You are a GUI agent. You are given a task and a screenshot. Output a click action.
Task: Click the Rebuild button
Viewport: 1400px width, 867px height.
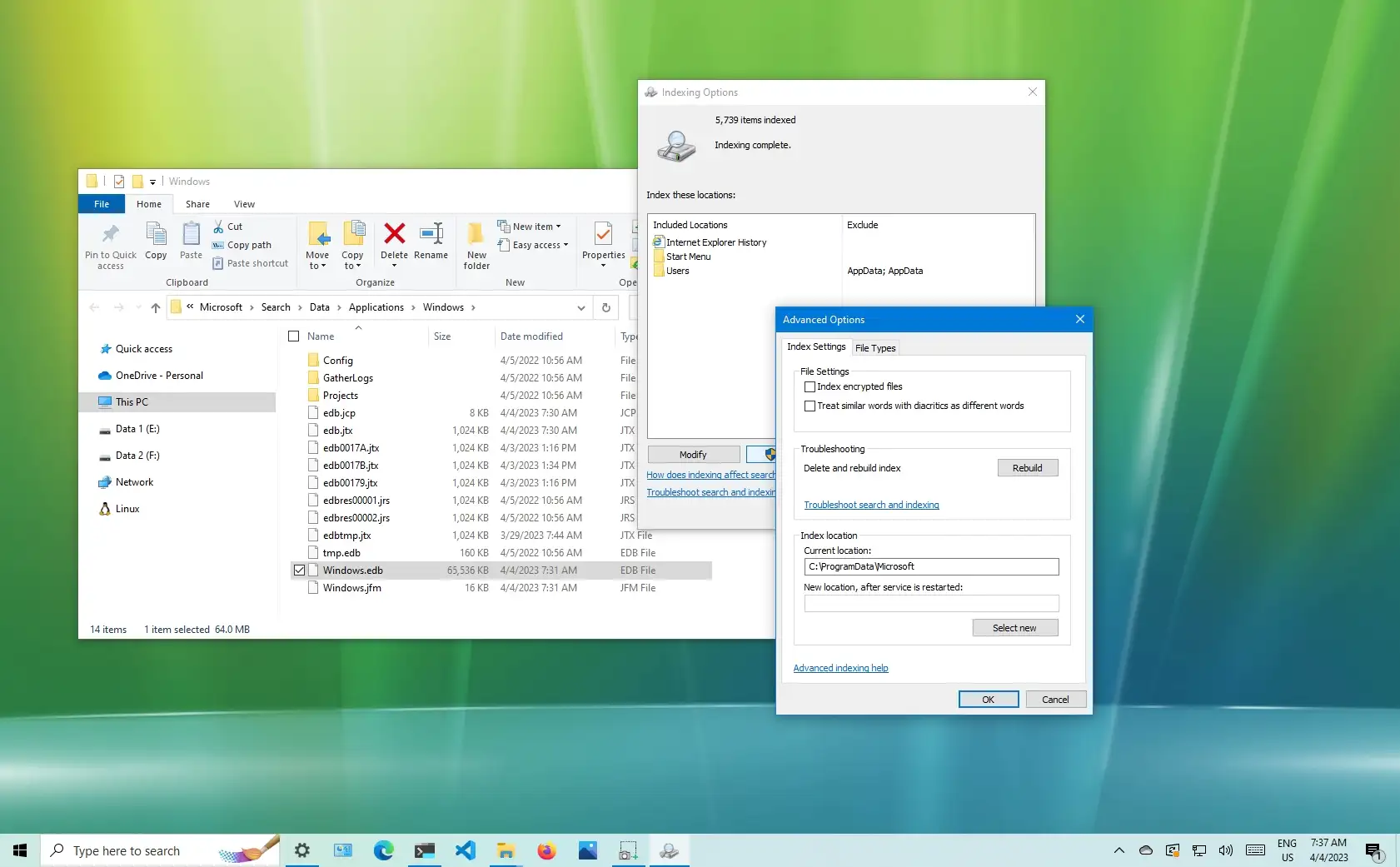1027,467
